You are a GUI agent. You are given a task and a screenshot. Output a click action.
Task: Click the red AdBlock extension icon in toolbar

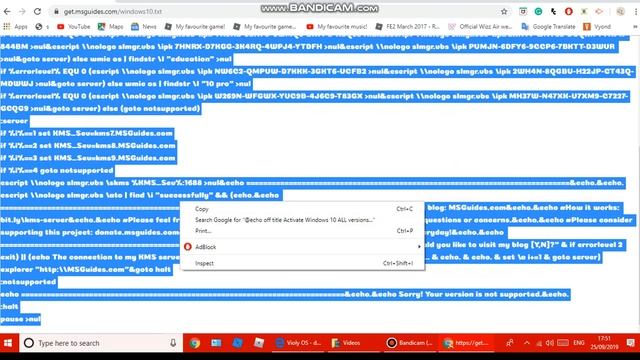569,11
